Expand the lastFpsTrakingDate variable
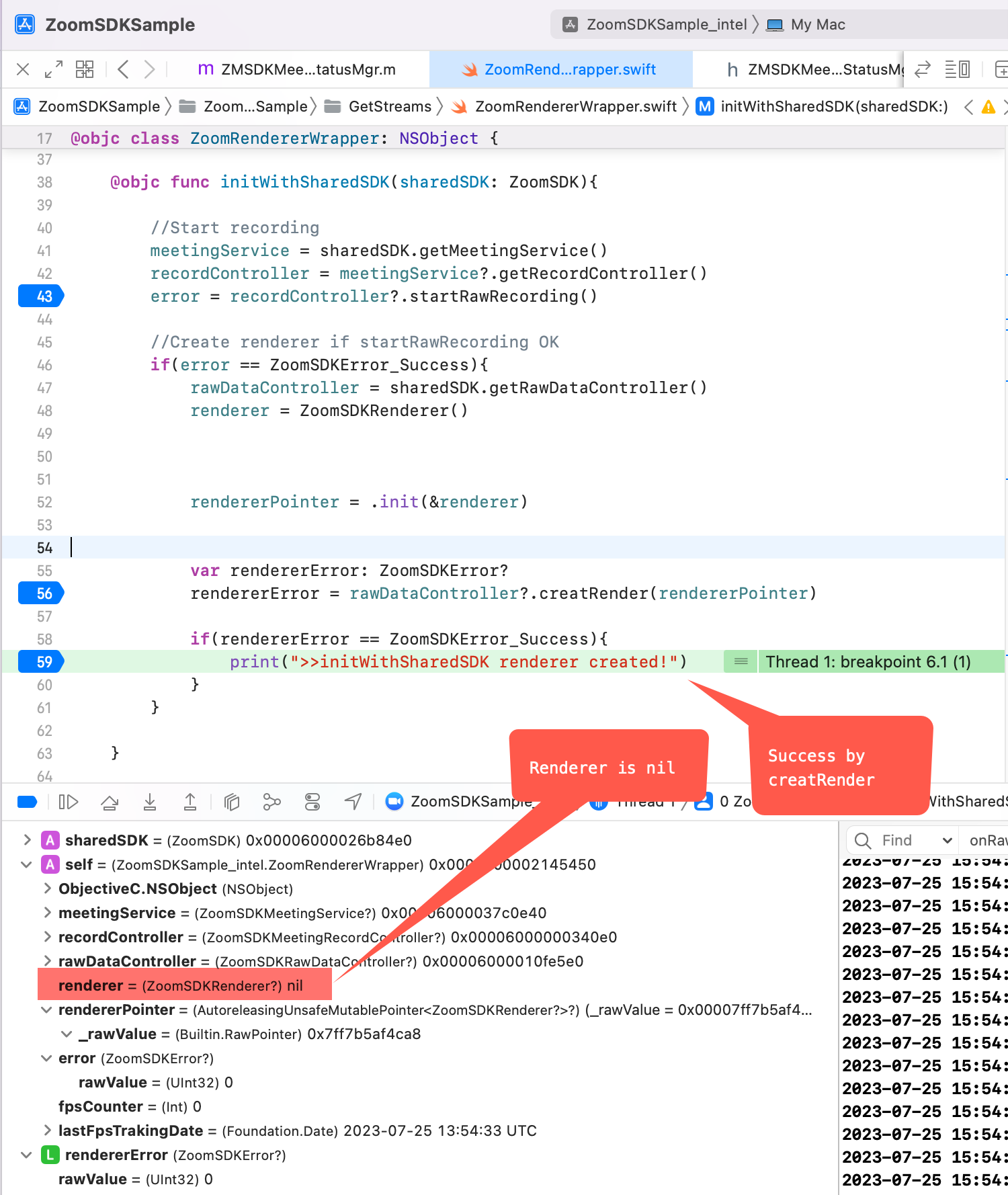This screenshot has height=1195, width=1008. tap(47, 1130)
